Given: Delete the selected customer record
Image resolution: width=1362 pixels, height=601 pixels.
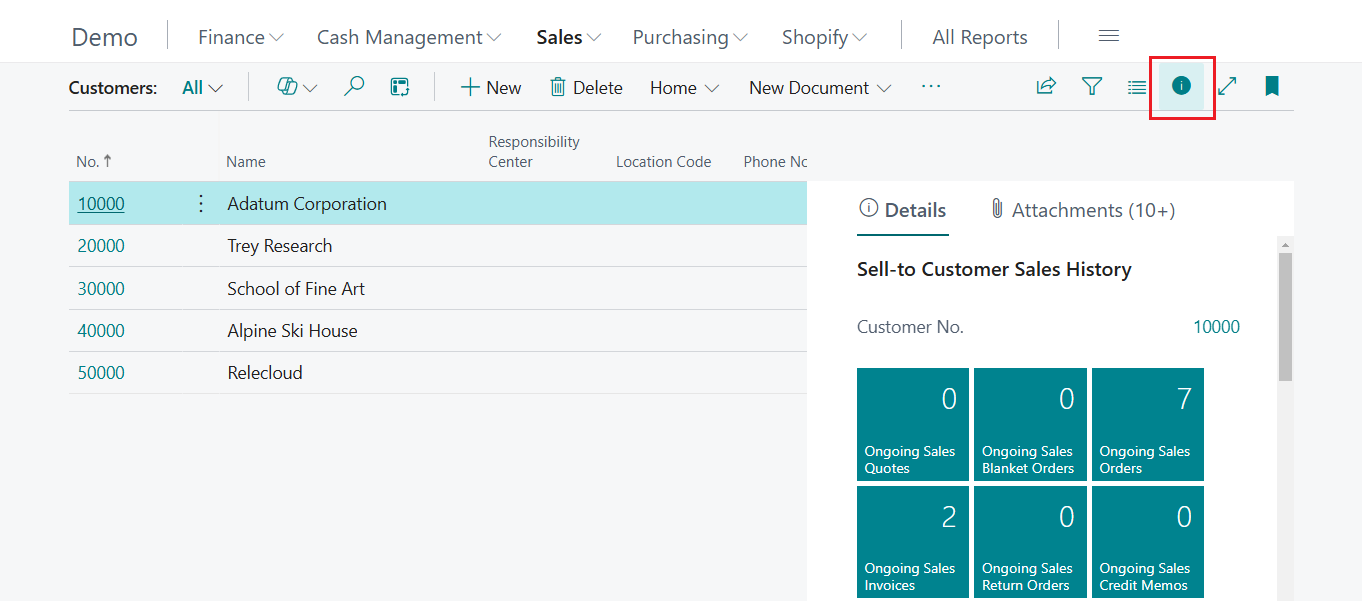Looking at the screenshot, I should pyautogui.click(x=586, y=87).
